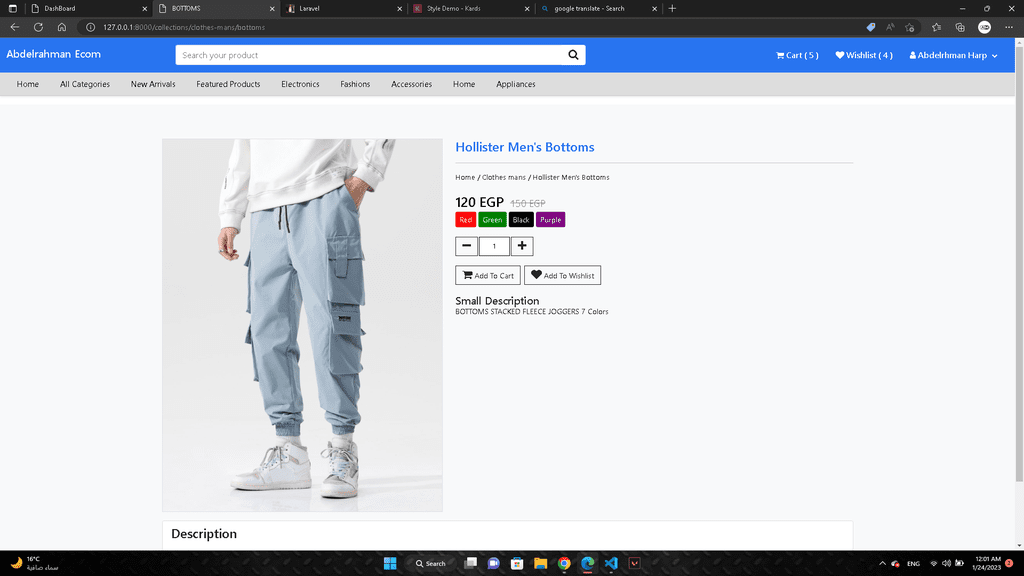
Task: Reload the page with the refresh icon
Action: coord(39,27)
